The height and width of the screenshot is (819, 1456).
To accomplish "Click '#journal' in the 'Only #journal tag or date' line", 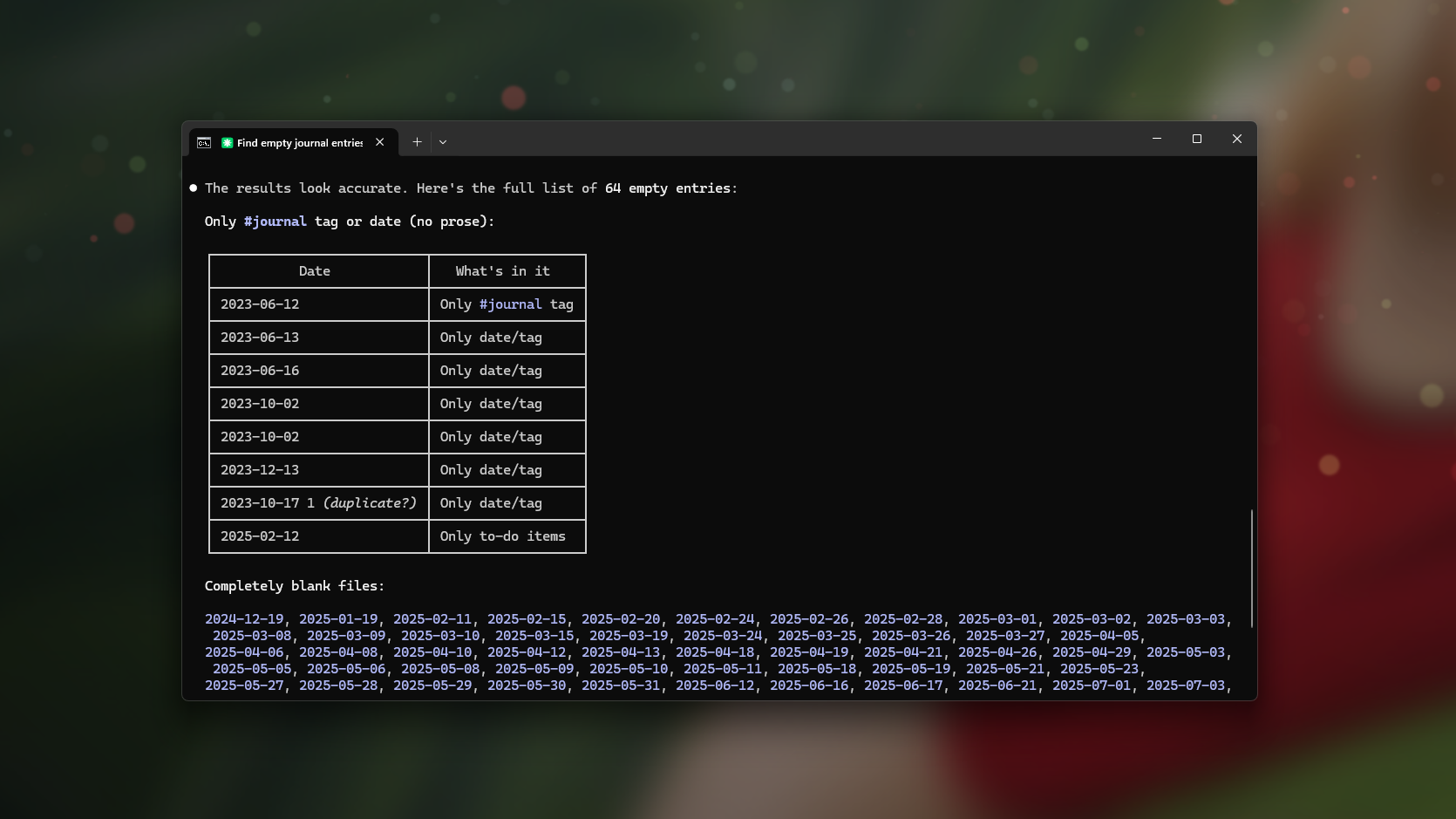I will (x=276, y=222).
